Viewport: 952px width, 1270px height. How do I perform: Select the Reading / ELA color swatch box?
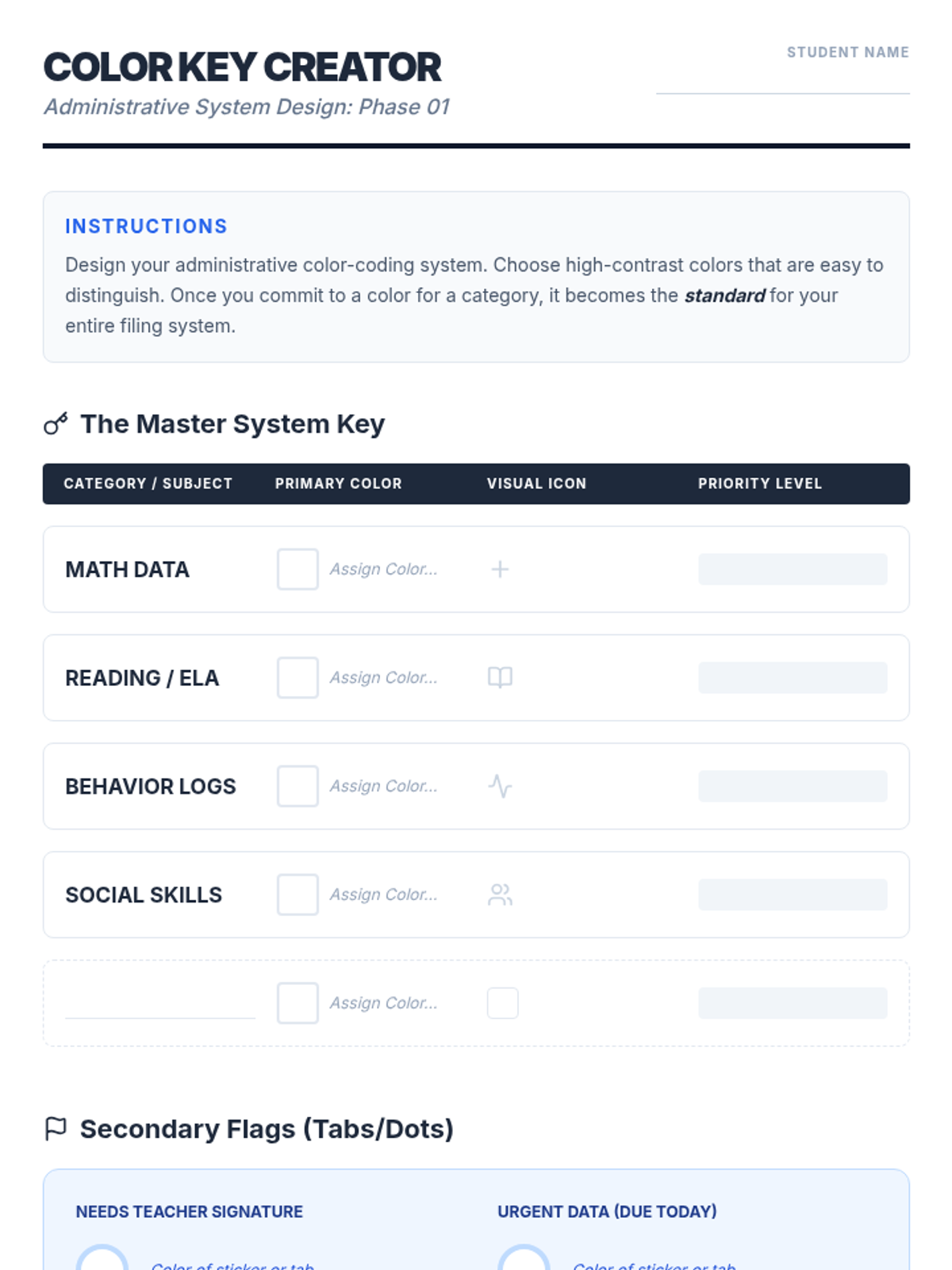pyautogui.click(x=297, y=677)
